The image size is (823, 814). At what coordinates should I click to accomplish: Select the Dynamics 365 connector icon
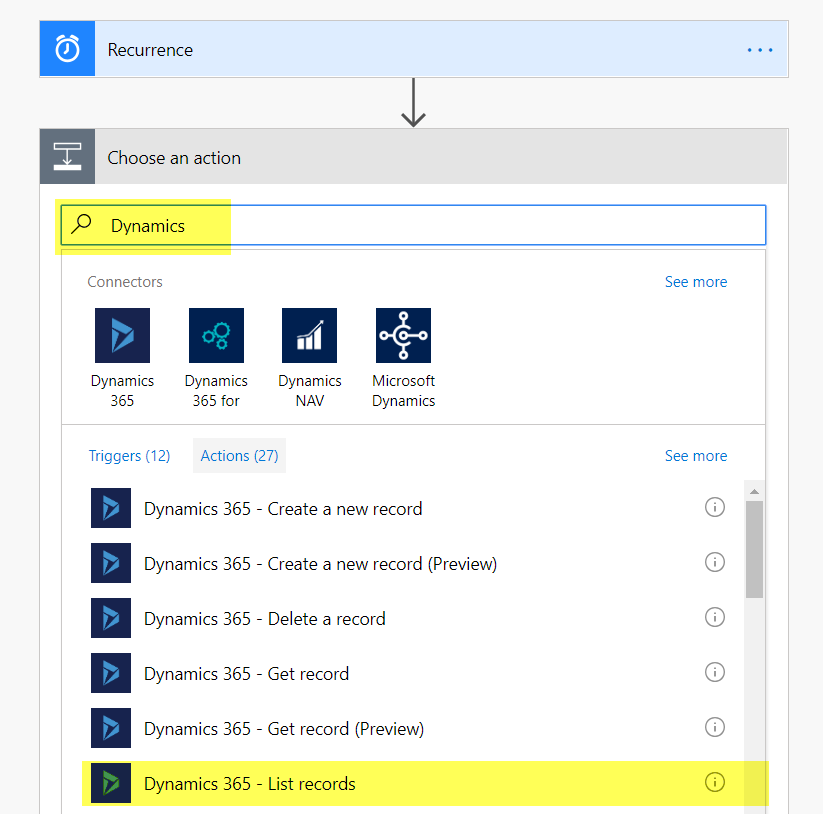122,335
